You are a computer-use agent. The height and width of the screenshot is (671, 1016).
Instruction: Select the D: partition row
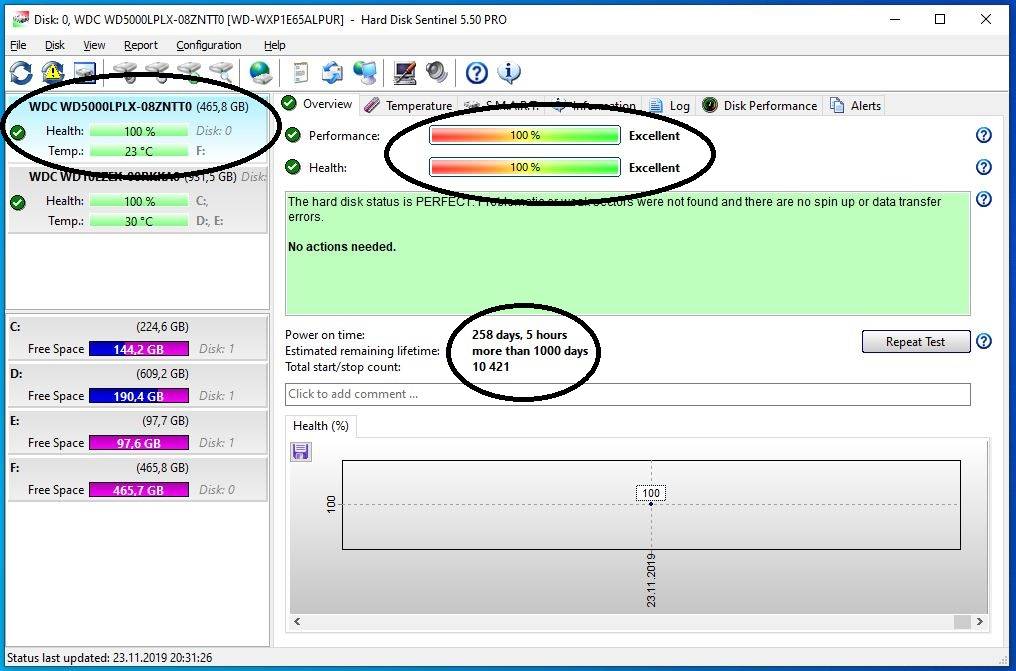(x=137, y=385)
